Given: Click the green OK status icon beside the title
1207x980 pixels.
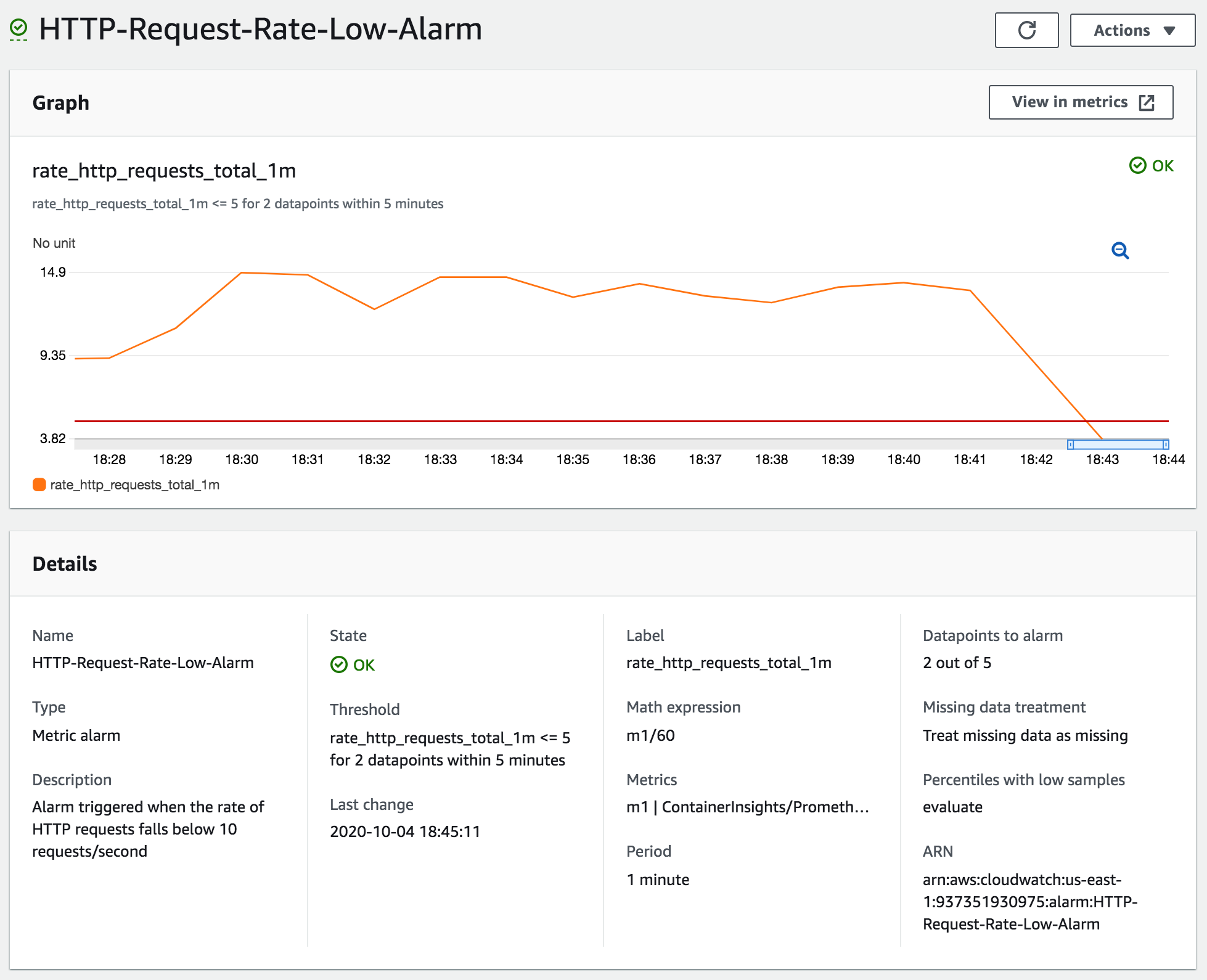Looking at the screenshot, I should (19, 28).
